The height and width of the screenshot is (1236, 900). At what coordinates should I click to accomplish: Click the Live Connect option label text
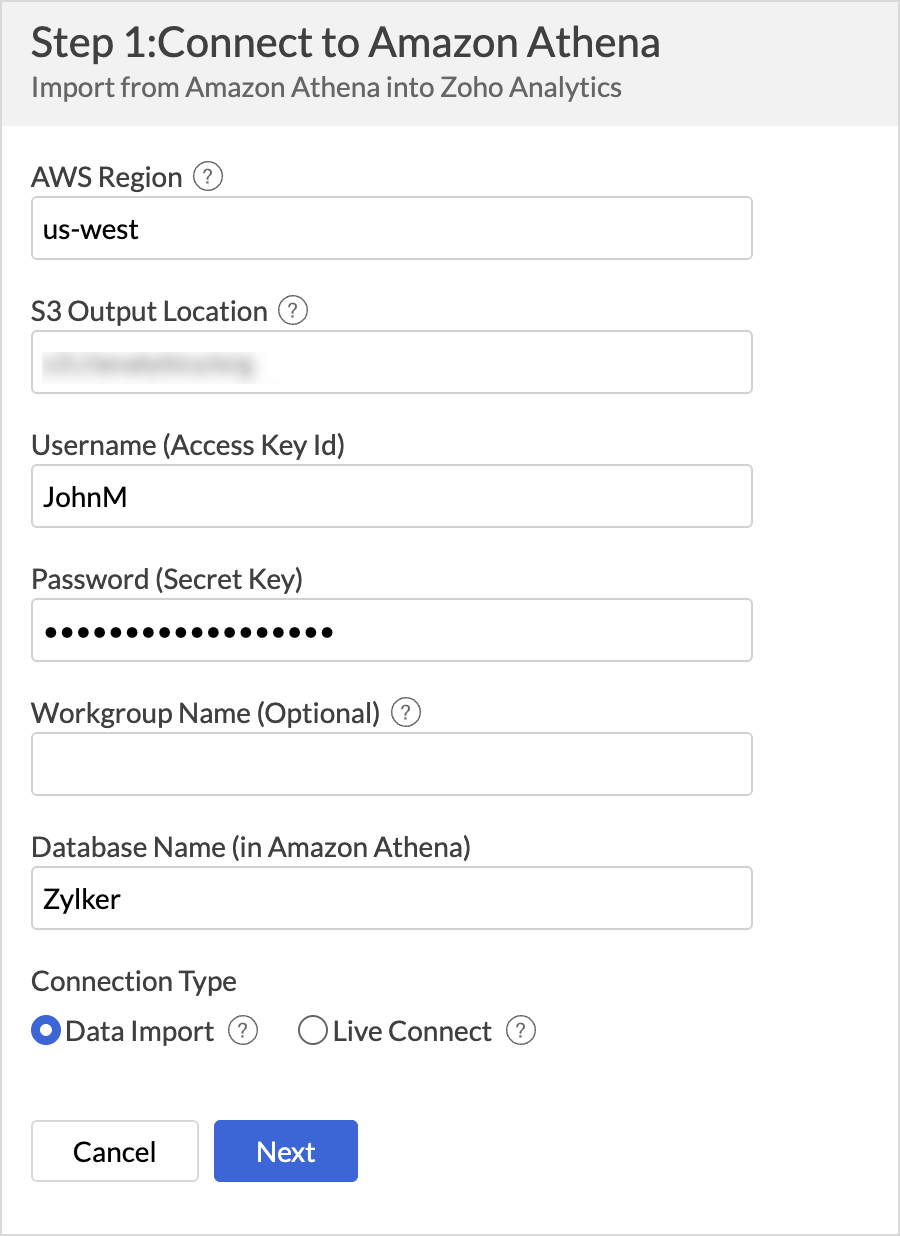(x=412, y=1031)
